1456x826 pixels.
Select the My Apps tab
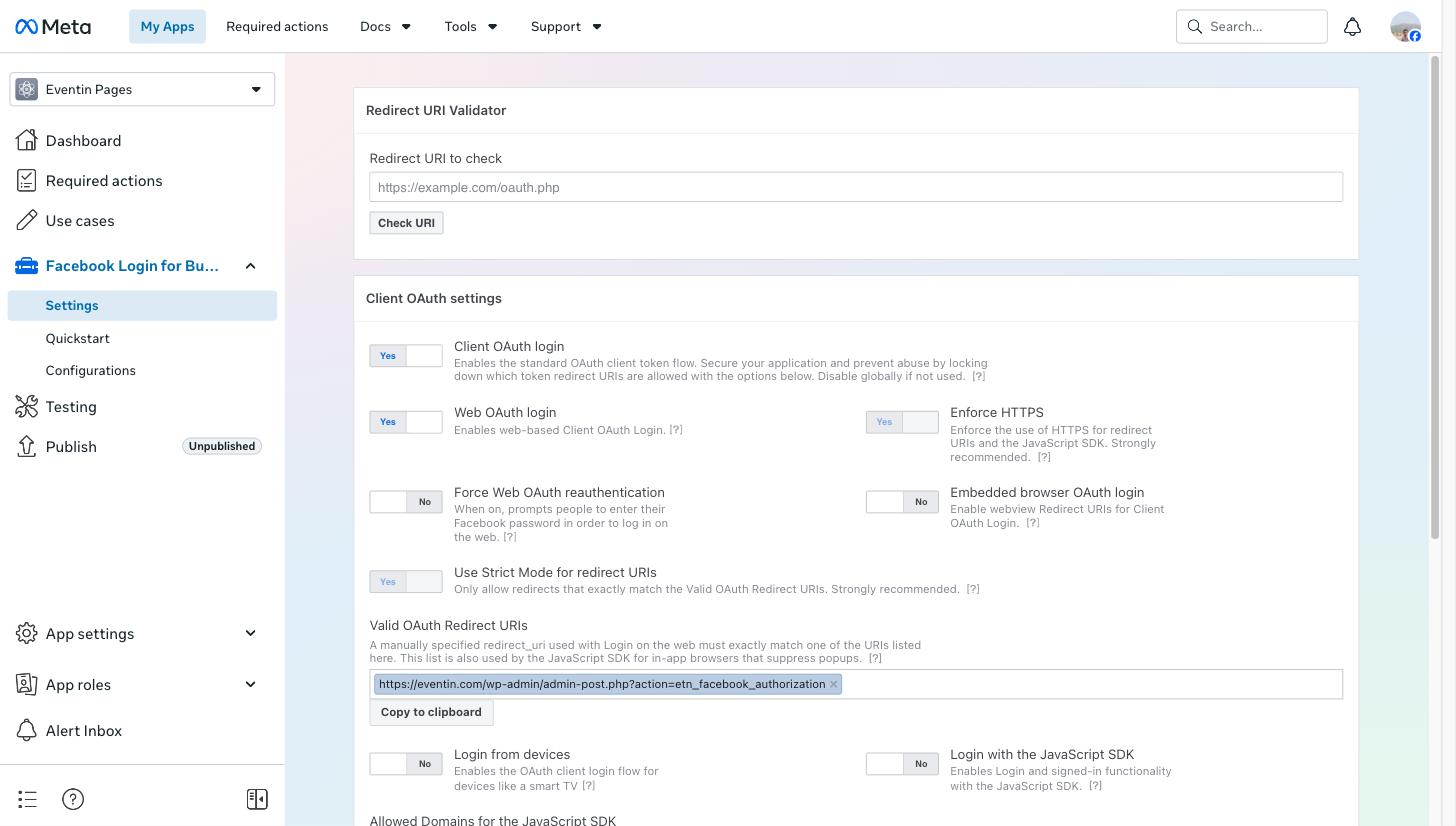(167, 27)
